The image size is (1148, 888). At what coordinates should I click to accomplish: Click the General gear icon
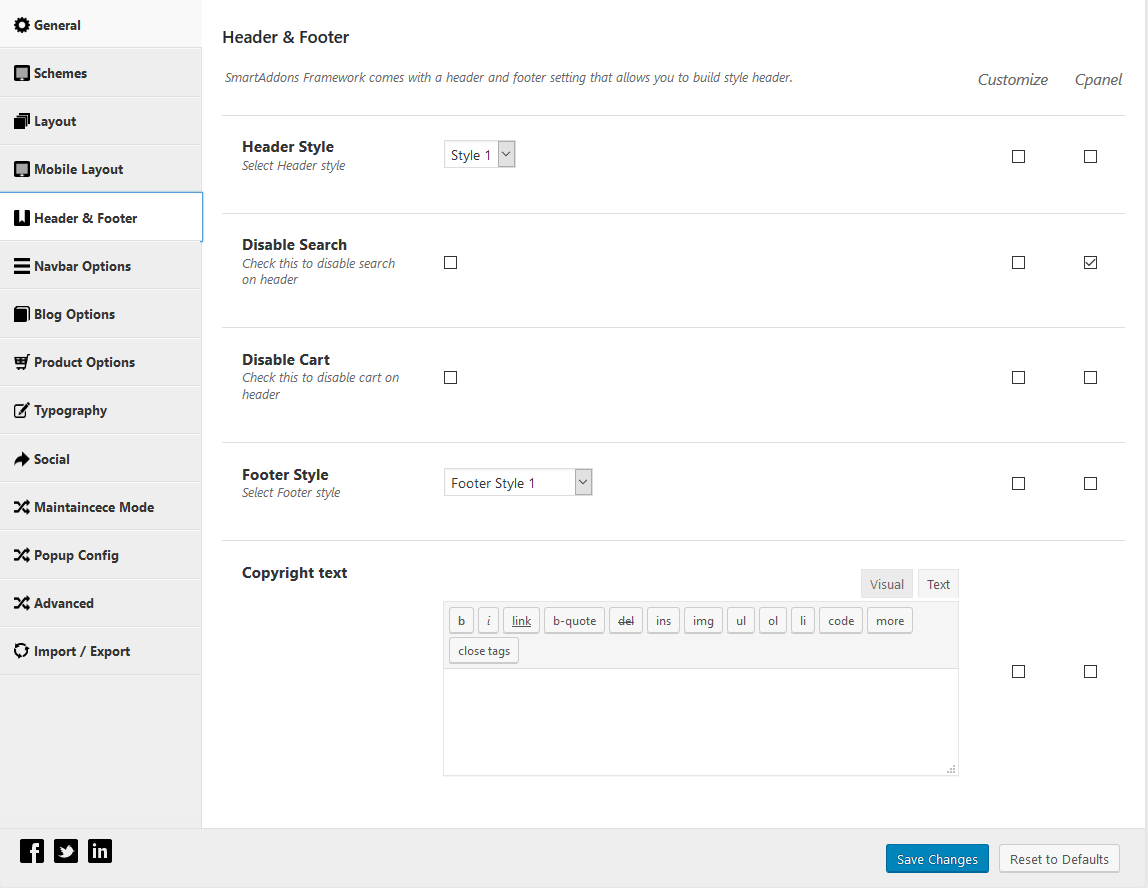click(x=22, y=25)
